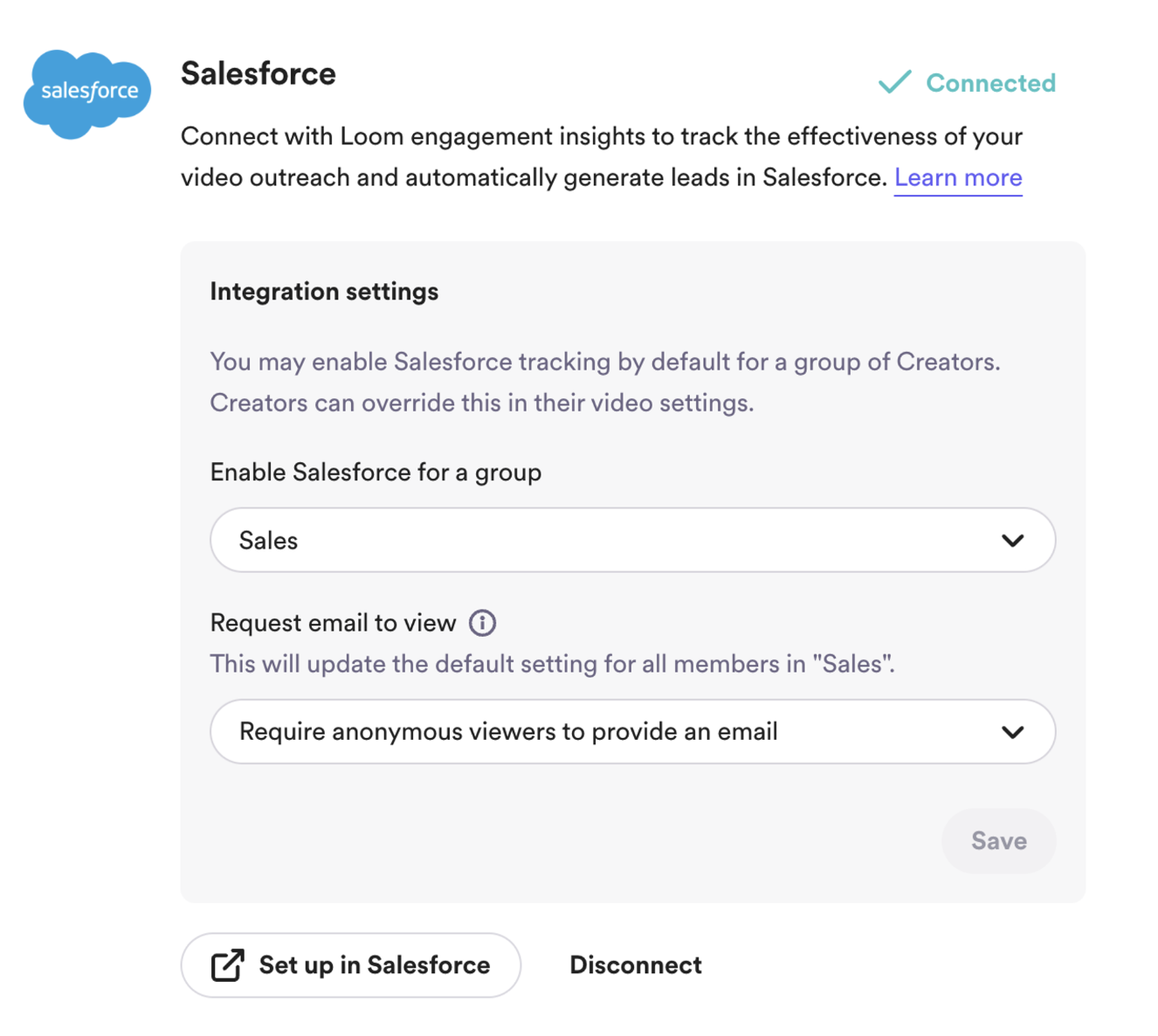The width and height of the screenshot is (1158, 1036).
Task: Click the Salesforce heading title
Action: click(258, 73)
